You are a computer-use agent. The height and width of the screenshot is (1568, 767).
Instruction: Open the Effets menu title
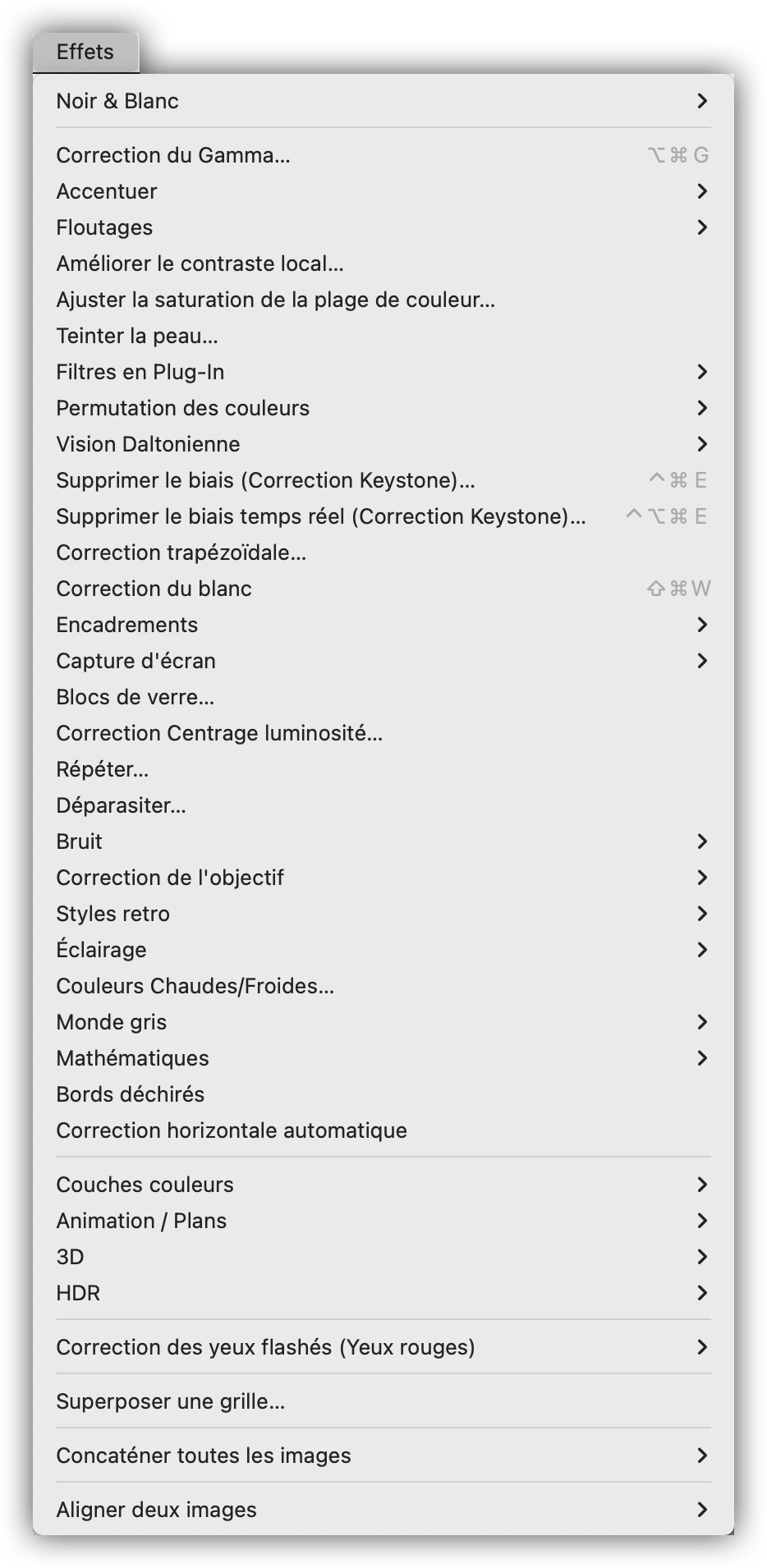point(85,52)
